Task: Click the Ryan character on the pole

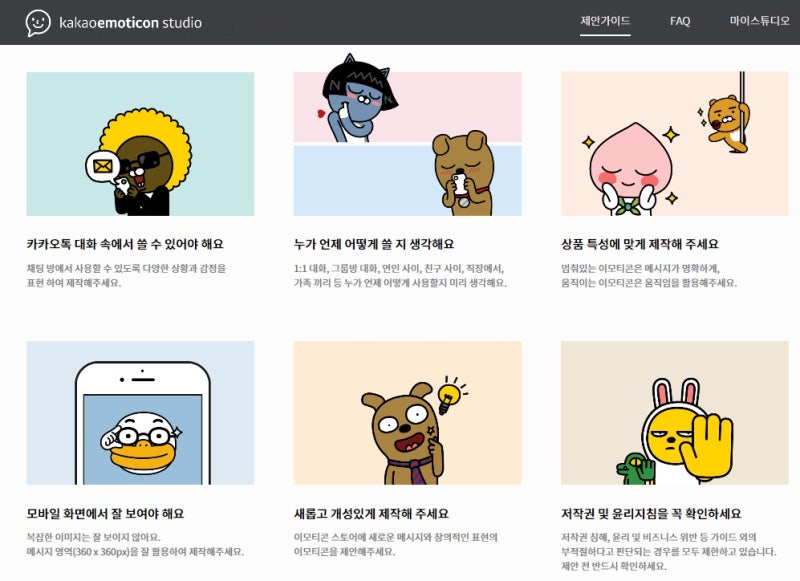Action: pyautogui.click(x=729, y=123)
